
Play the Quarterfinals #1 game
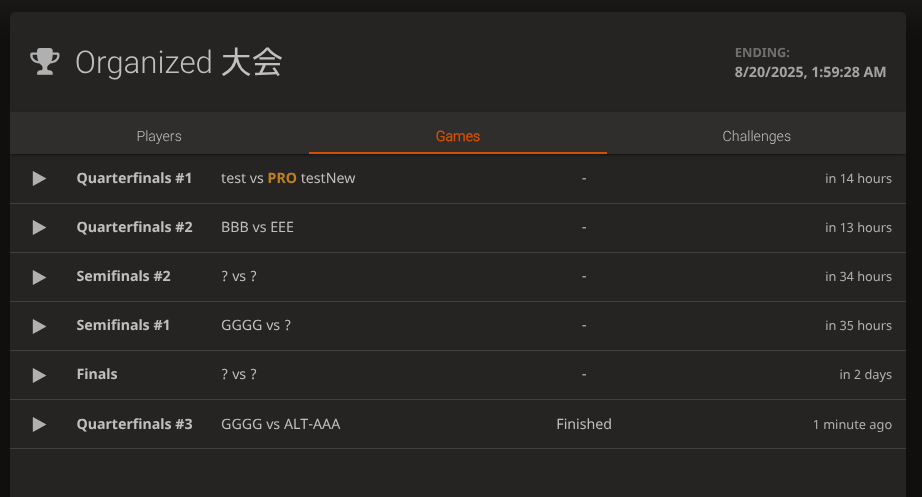point(39,179)
